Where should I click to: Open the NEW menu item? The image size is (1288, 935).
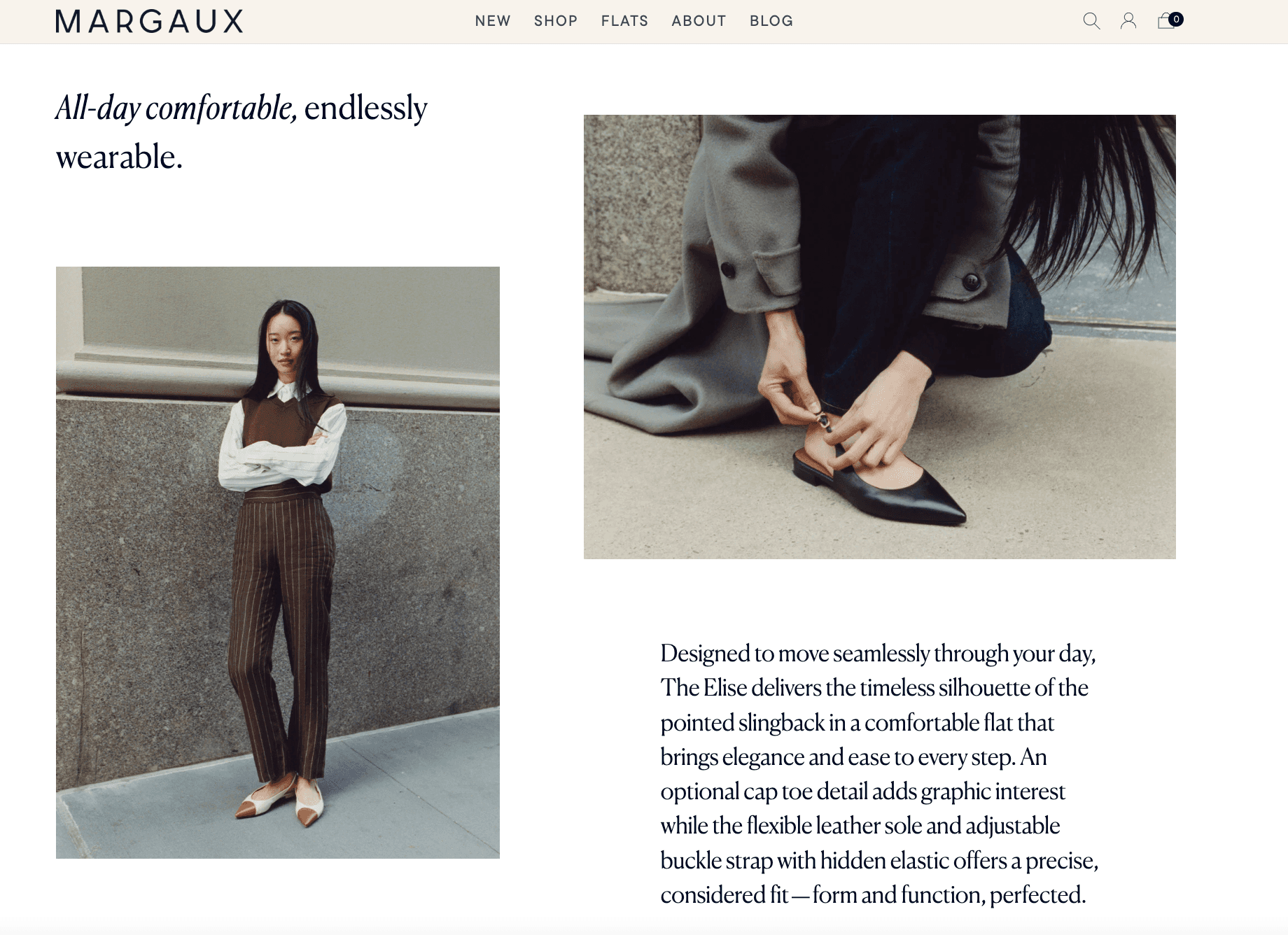click(x=493, y=21)
